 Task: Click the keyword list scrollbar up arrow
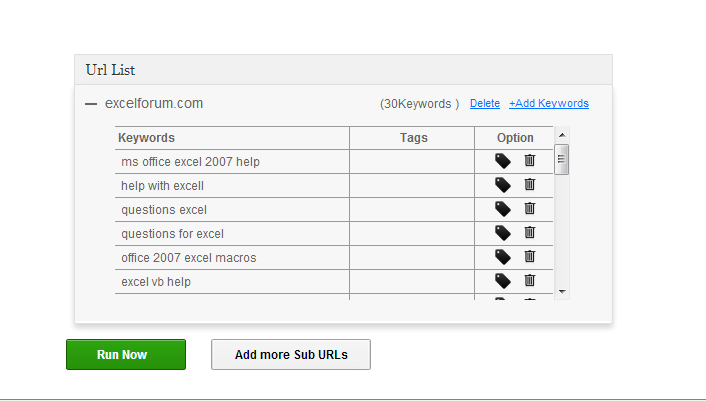point(562,135)
